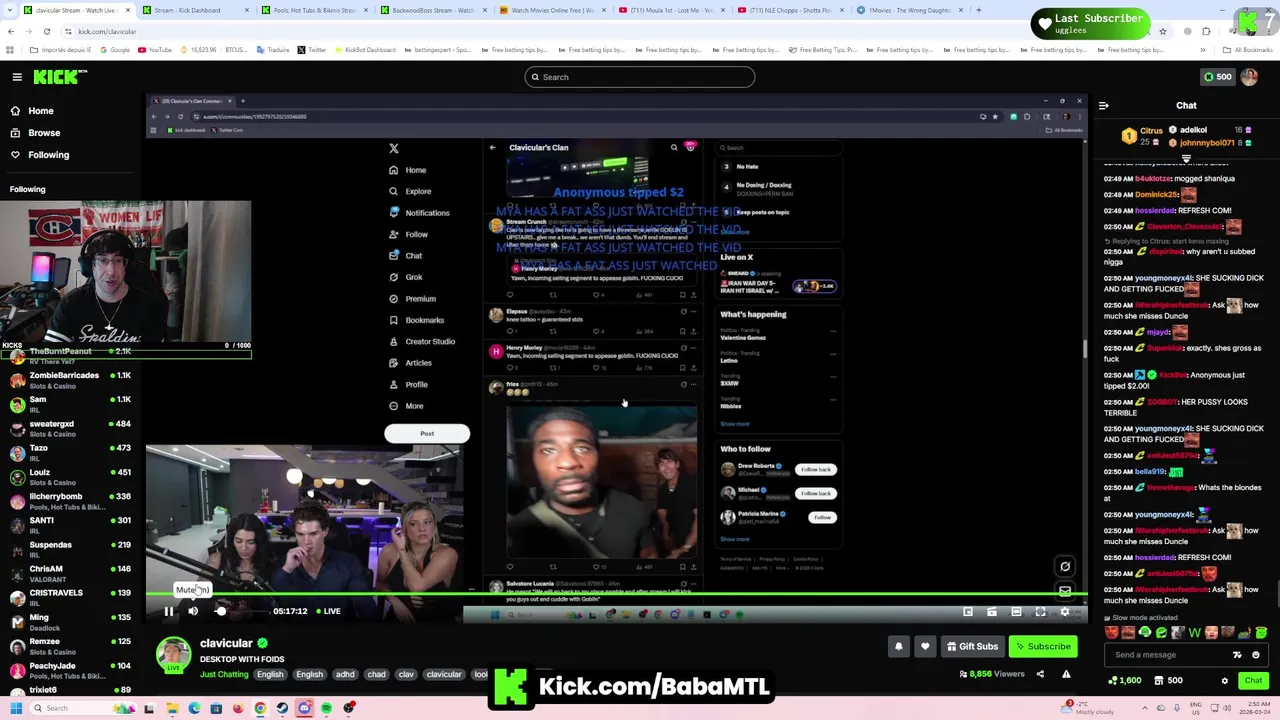The height and width of the screenshot is (720, 1280).
Task: Subscribe to clavicular's channel
Action: tap(1043, 647)
